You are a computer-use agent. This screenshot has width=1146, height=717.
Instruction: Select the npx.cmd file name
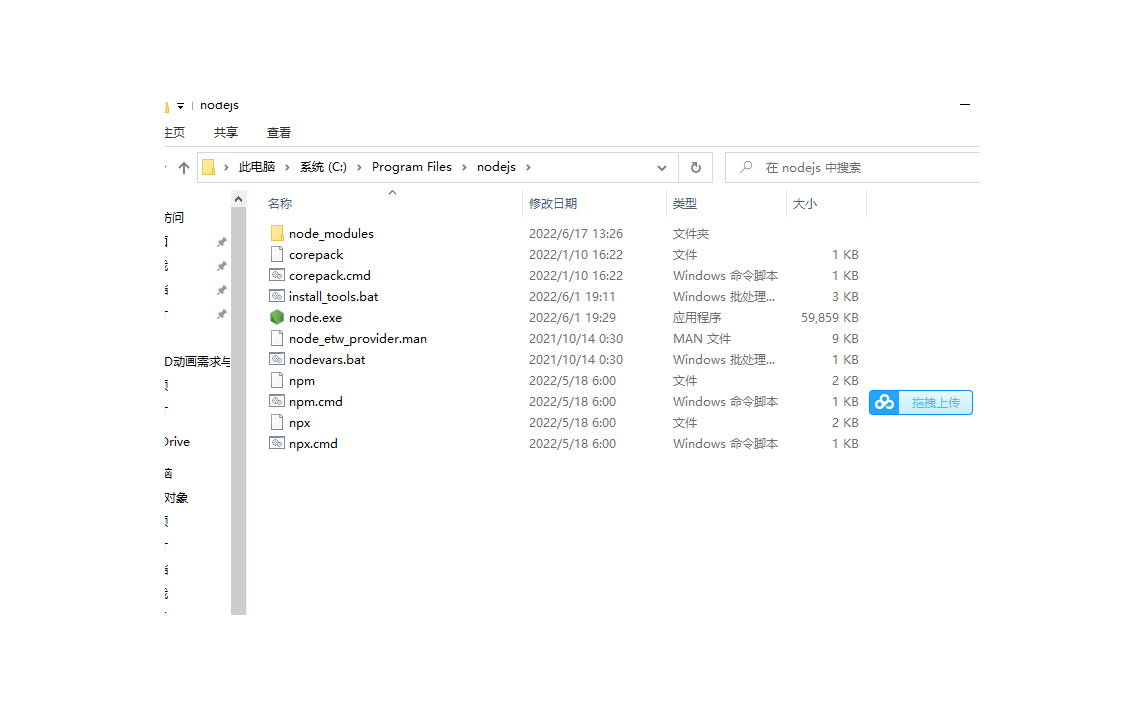pos(313,444)
